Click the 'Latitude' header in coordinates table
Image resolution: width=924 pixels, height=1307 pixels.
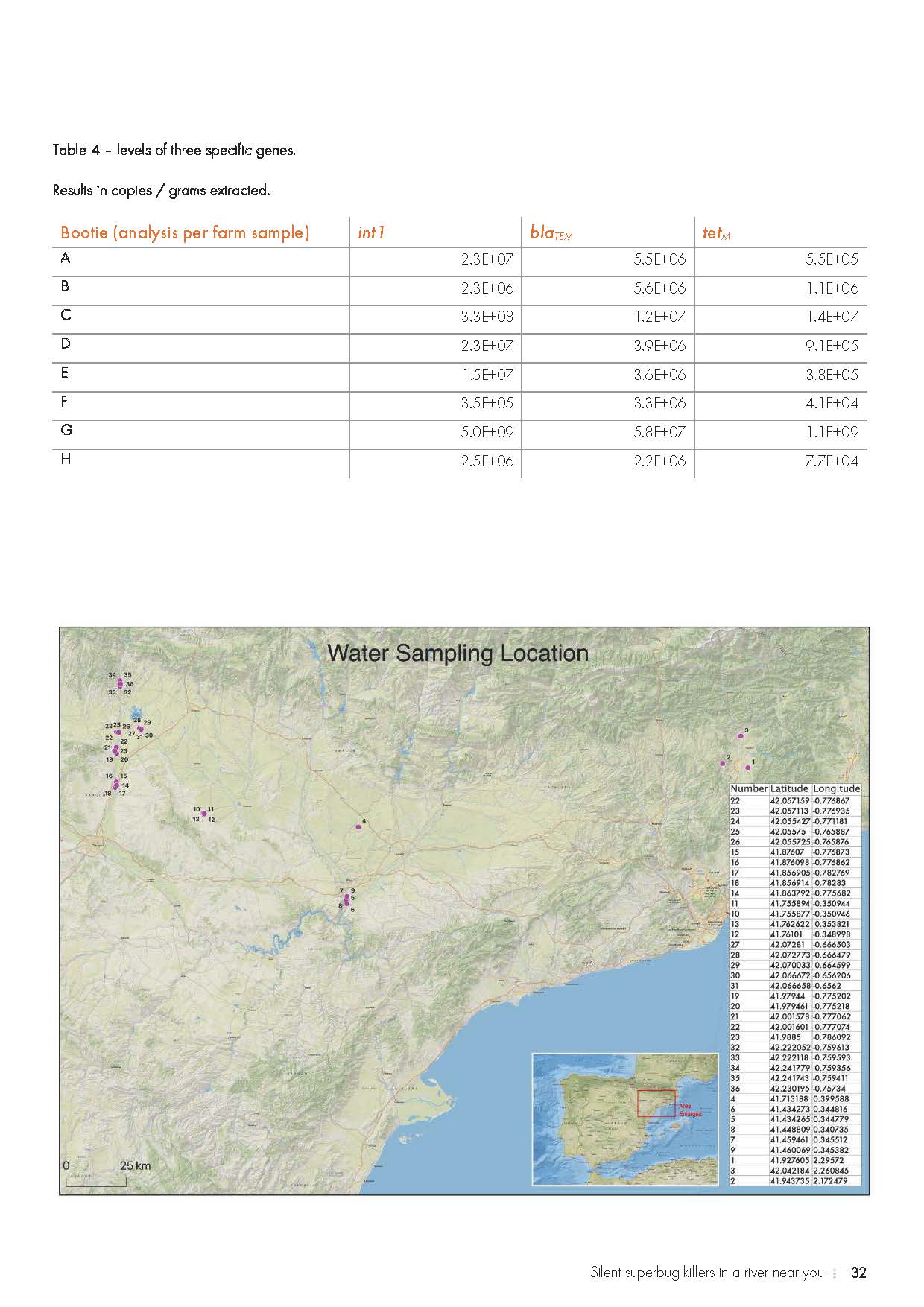(x=789, y=788)
